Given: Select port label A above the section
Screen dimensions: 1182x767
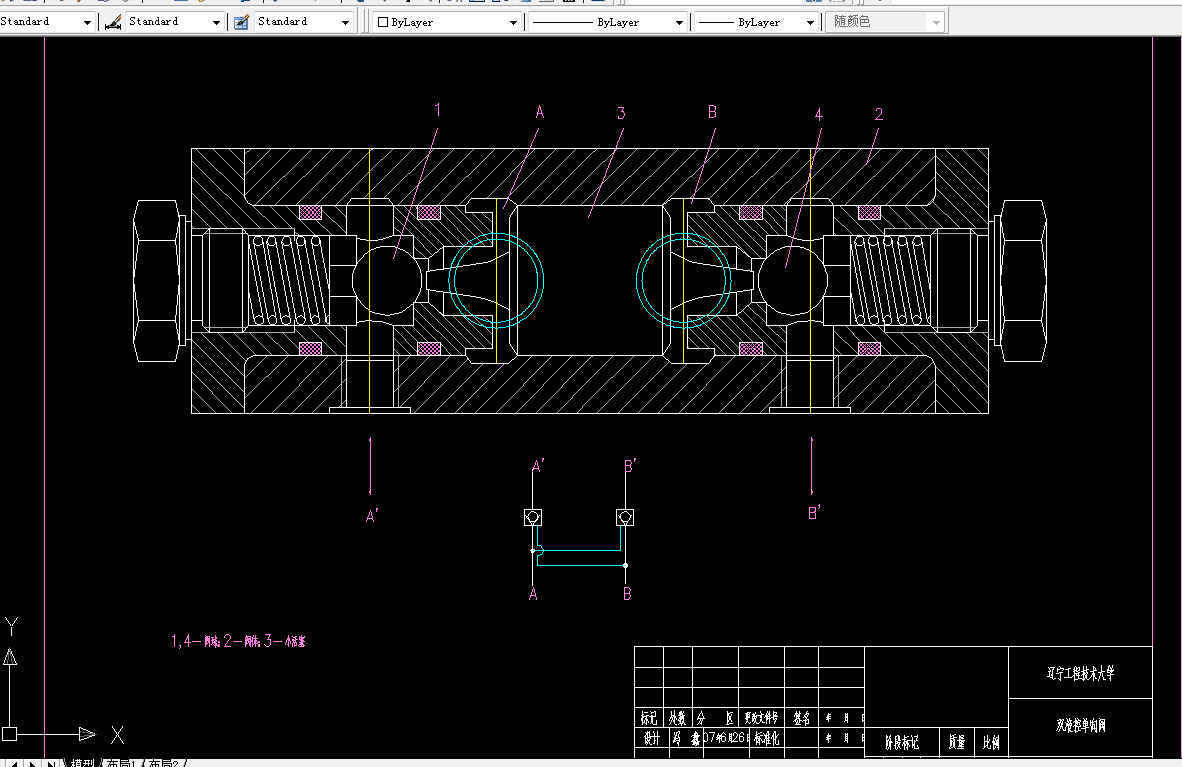Looking at the screenshot, I should coord(540,112).
